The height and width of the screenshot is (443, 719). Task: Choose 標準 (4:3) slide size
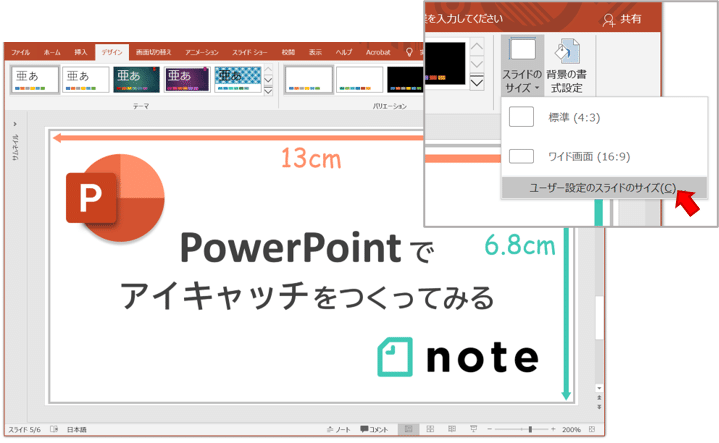(x=604, y=117)
